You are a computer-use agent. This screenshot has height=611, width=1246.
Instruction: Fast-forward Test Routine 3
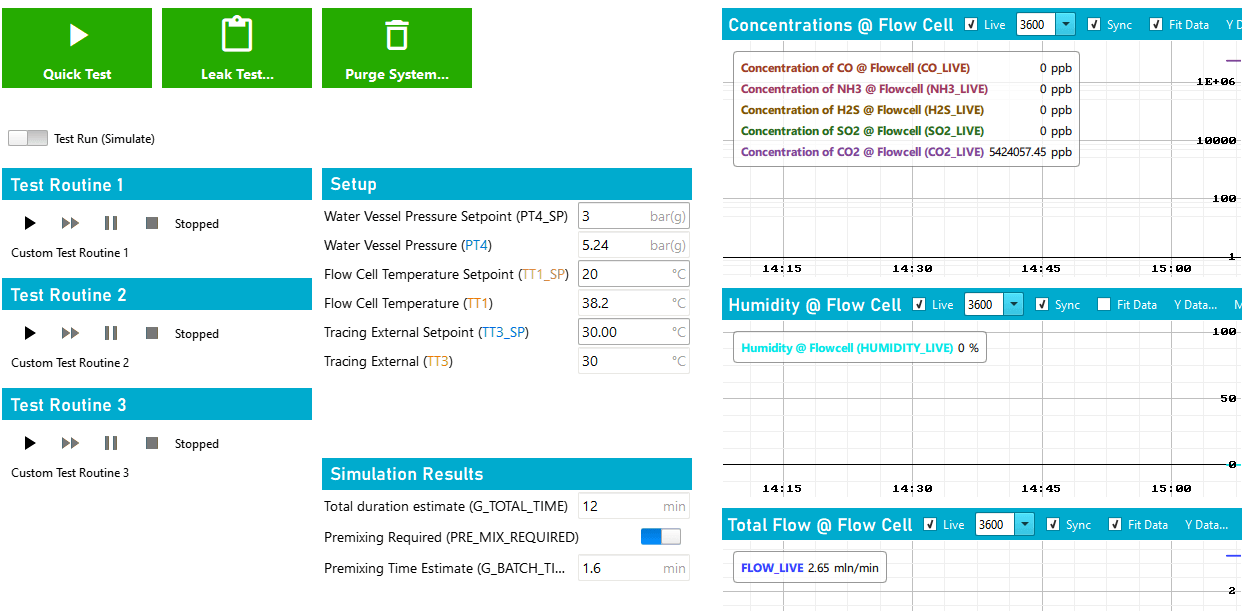point(70,443)
